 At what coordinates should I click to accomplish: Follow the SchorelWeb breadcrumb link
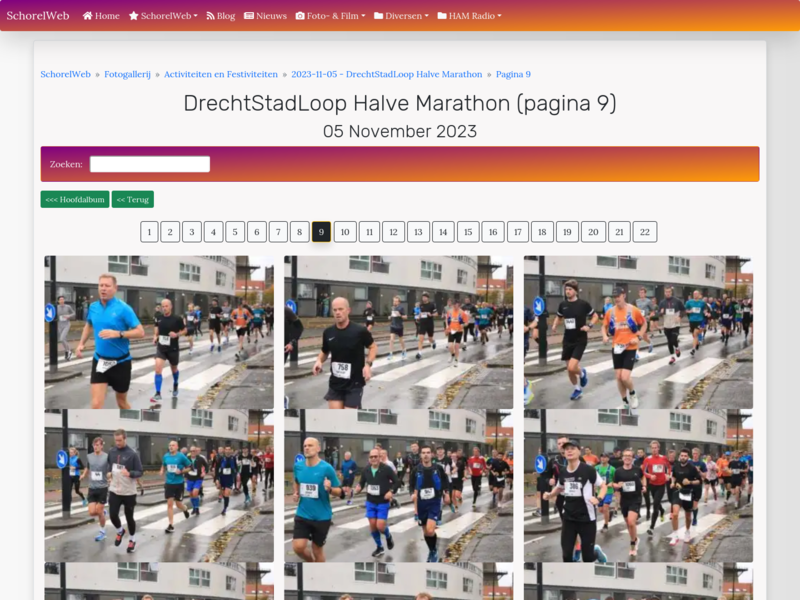(65, 74)
